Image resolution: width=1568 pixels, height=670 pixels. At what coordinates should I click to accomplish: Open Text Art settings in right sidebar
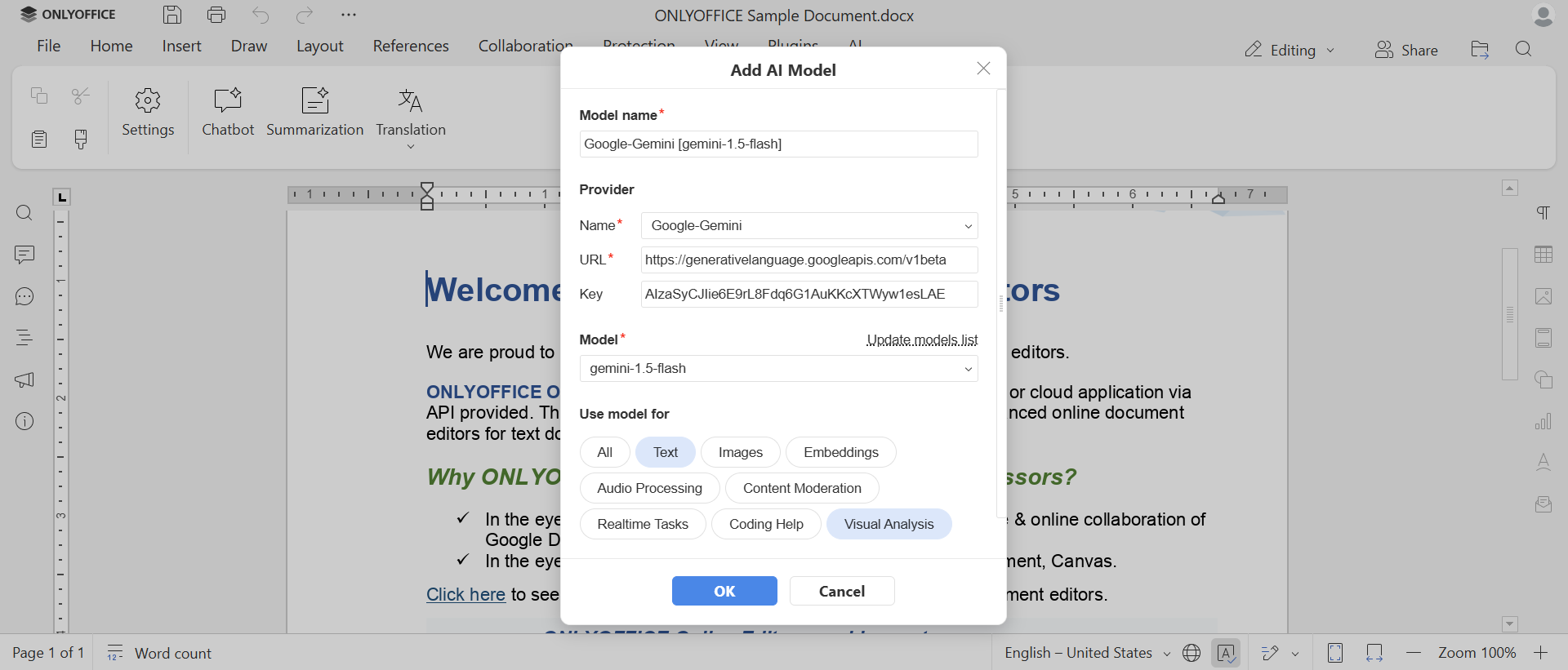(x=1543, y=463)
